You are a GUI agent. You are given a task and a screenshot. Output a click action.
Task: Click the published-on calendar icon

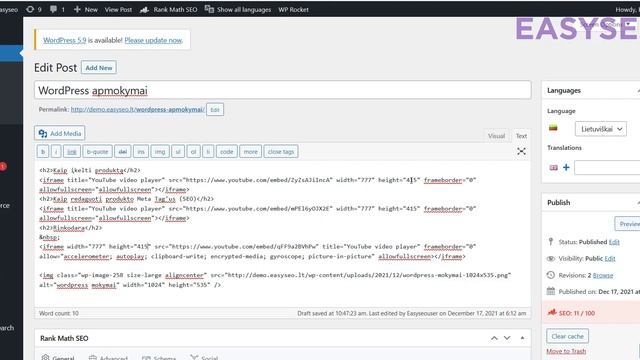[551, 291]
